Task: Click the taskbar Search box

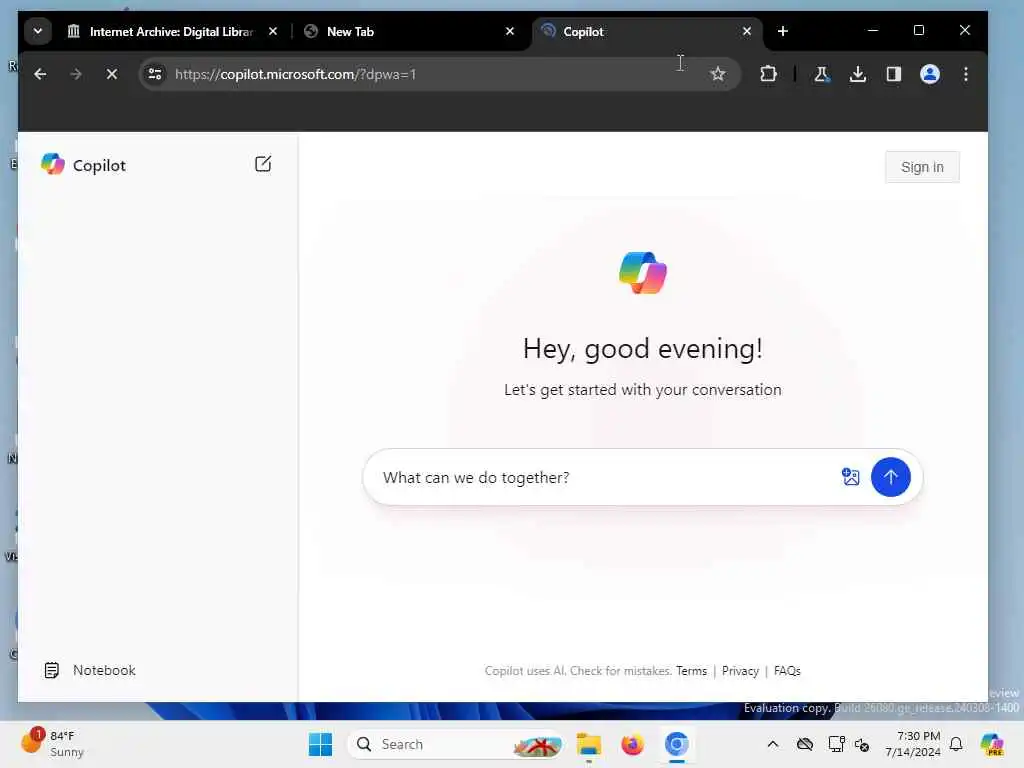Action: coord(455,744)
